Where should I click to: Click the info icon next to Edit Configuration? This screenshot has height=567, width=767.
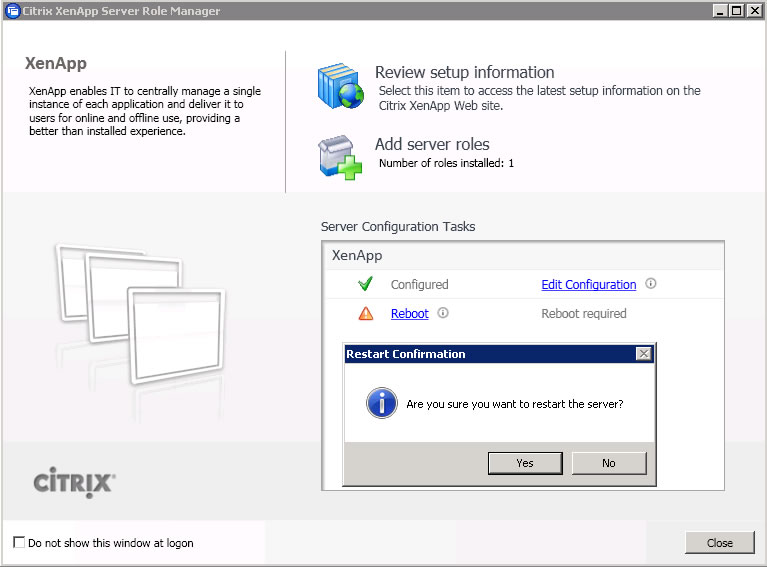(651, 284)
